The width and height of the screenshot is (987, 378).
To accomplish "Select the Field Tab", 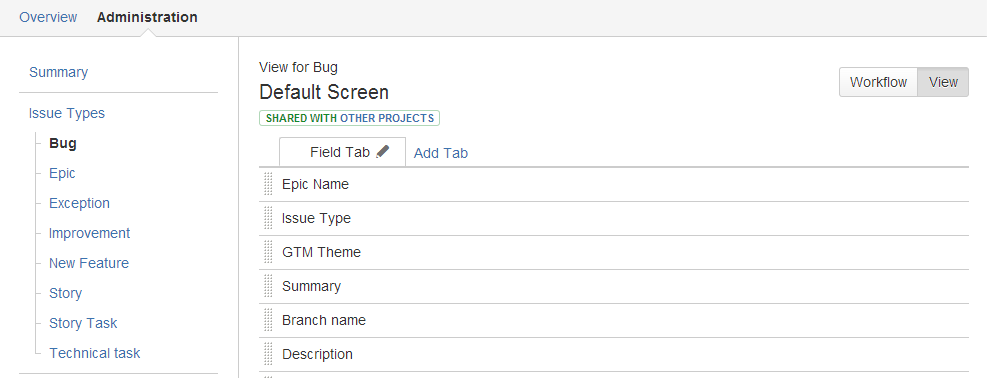I will 342,152.
